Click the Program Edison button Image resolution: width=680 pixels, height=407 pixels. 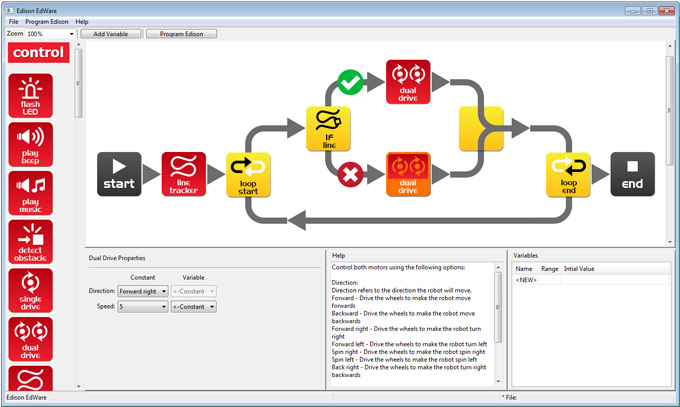tap(181, 34)
